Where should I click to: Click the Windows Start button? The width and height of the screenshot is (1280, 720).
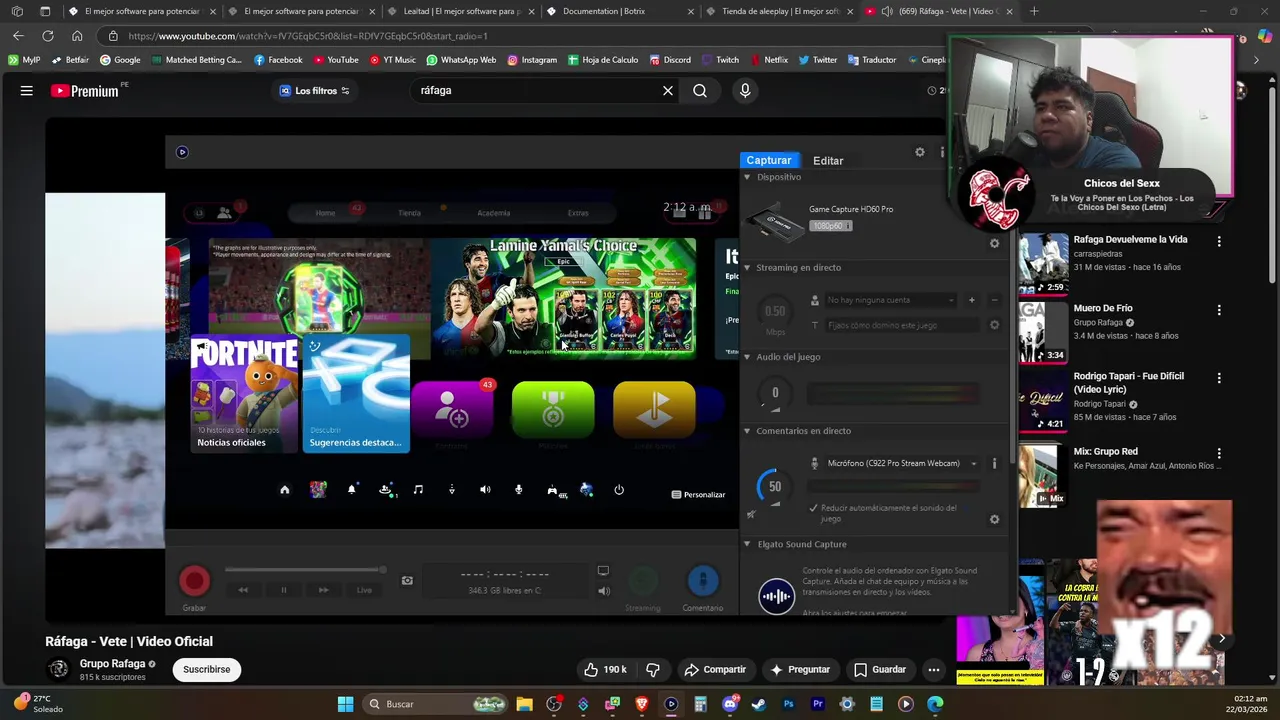click(x=345, y=704)
